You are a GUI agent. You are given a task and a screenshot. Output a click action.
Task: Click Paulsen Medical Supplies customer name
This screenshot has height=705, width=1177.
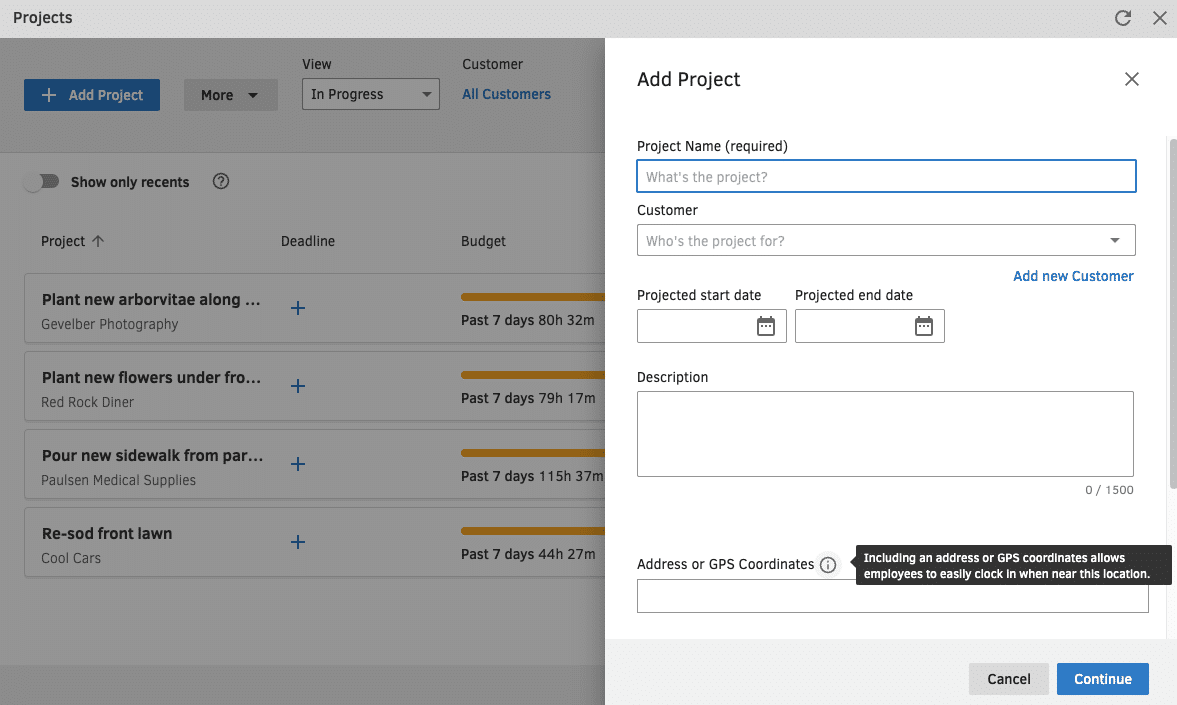click(x=118, y=481)
